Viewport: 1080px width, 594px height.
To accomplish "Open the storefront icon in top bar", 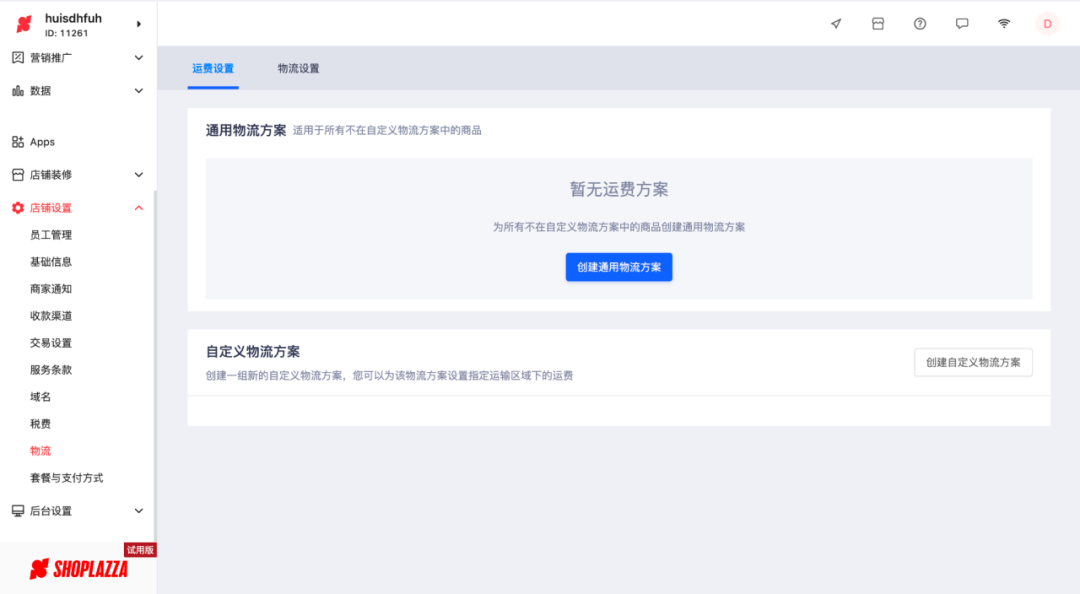I will point(878,24).
